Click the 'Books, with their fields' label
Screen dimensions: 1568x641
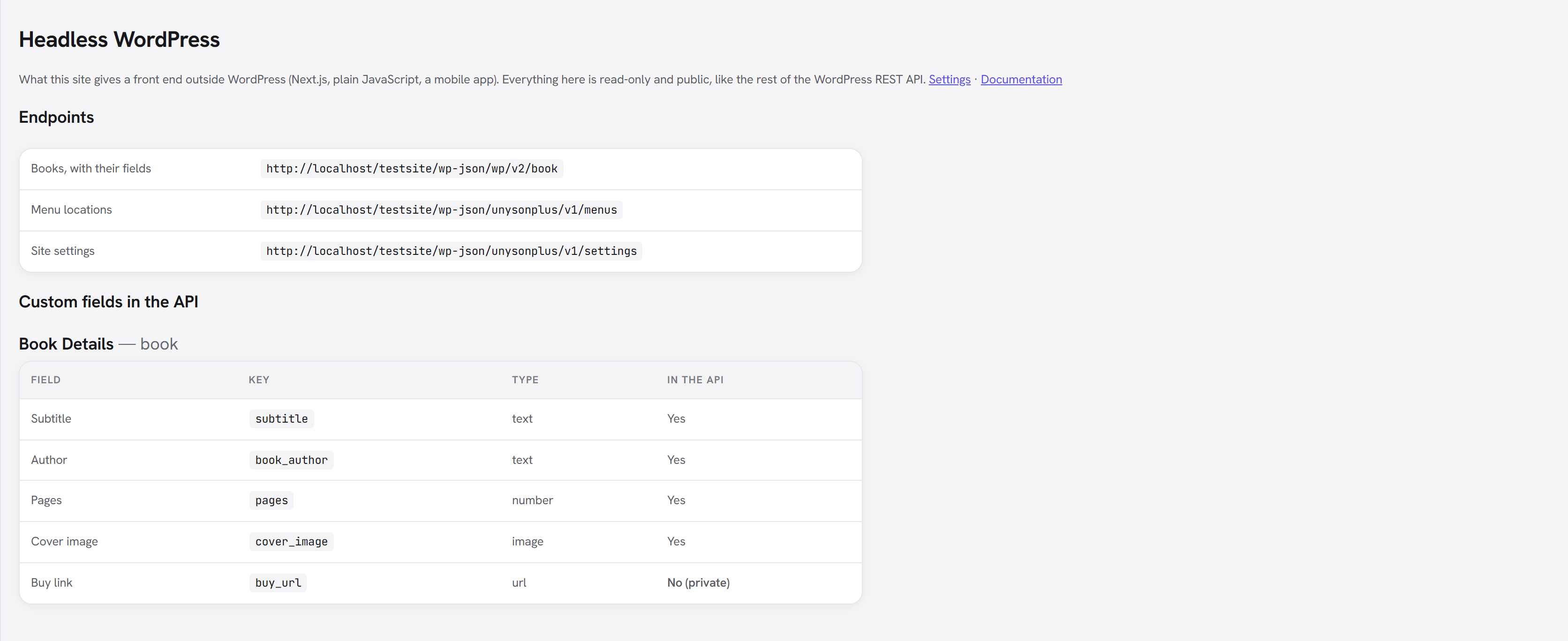click(90, 169)
